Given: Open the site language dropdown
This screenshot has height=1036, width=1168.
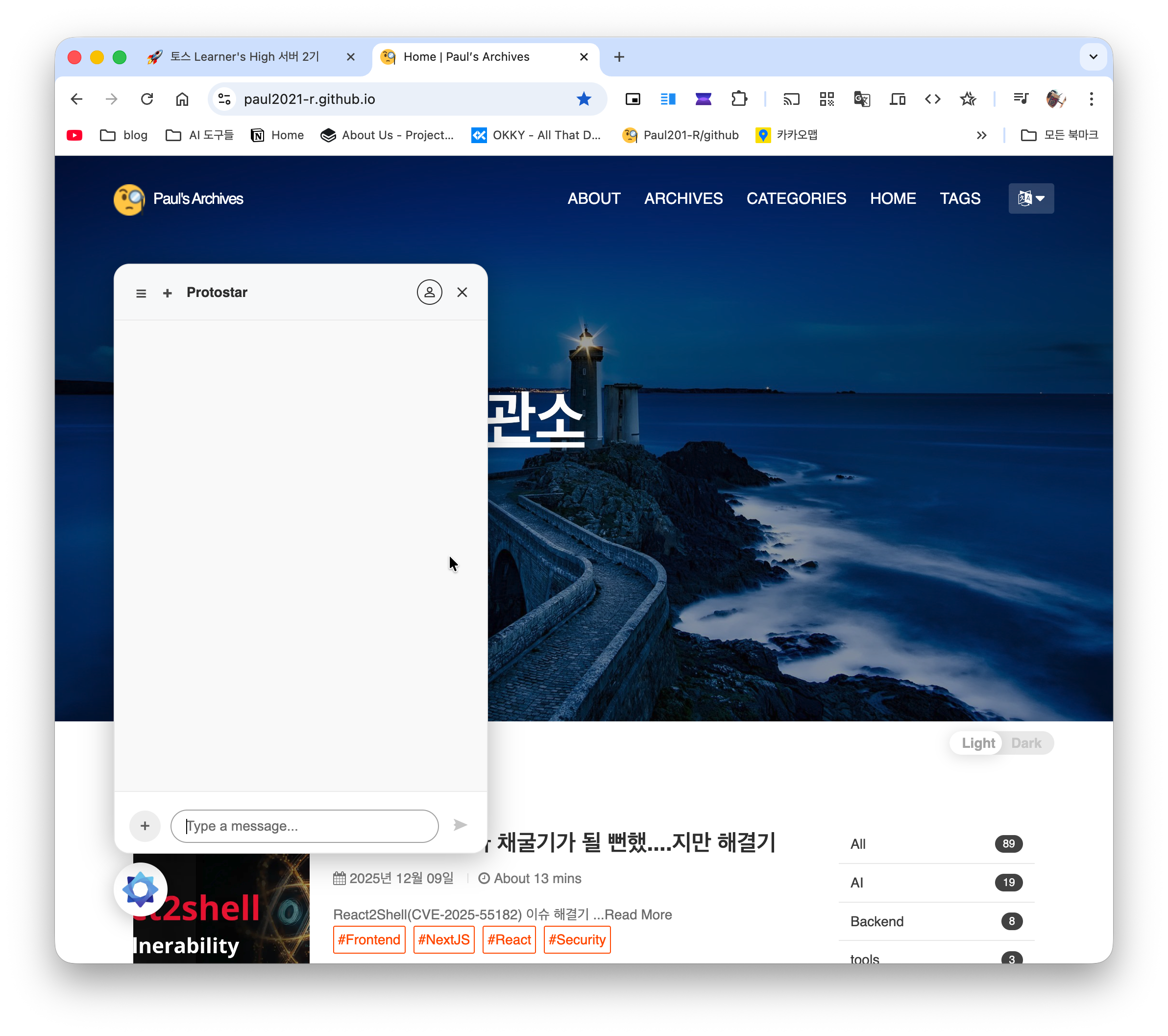Looking at the screenshot, I should tap(1030, 198).
